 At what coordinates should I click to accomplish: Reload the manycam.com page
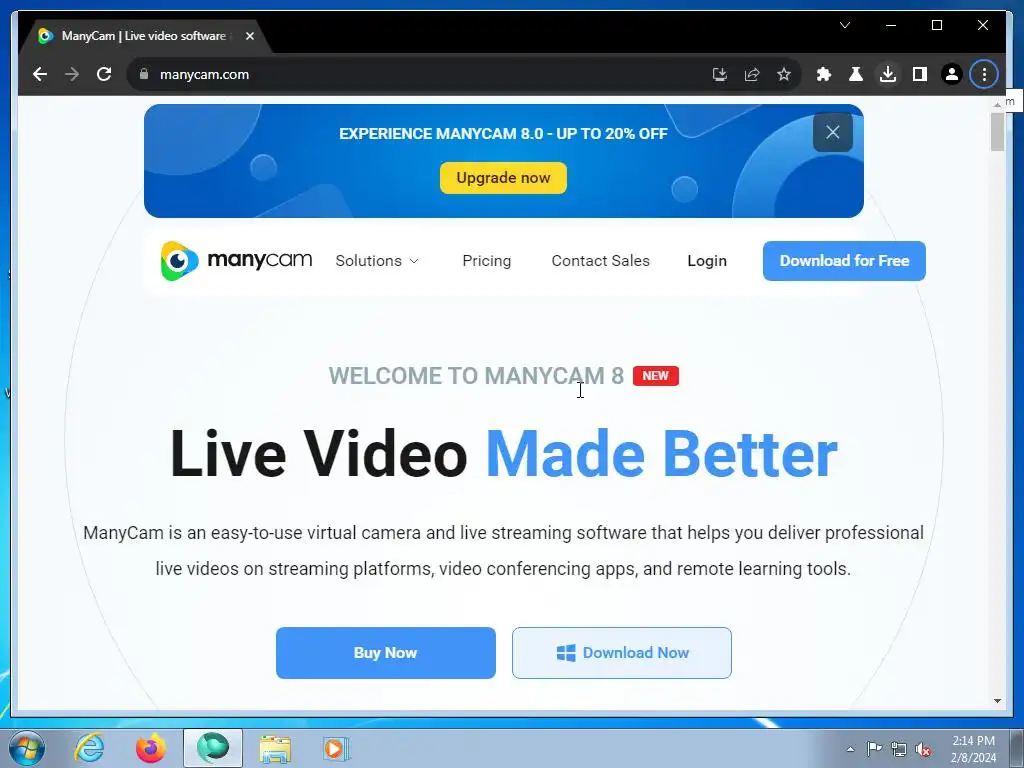[x=104, y=74]
